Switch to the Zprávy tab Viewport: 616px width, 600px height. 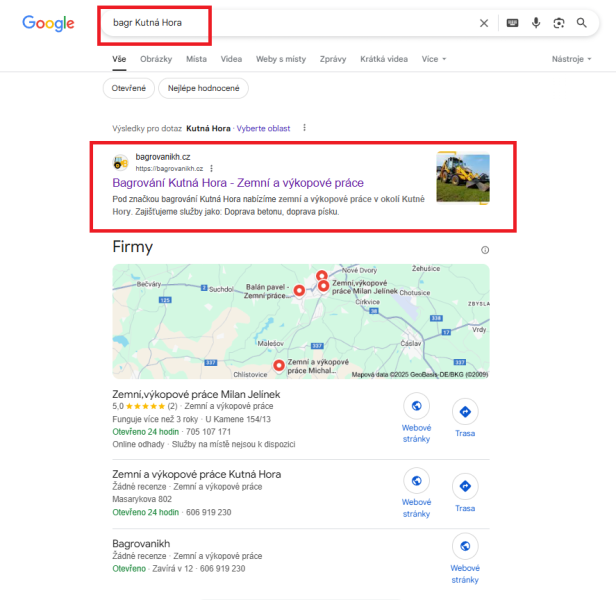tap(333, 59)
